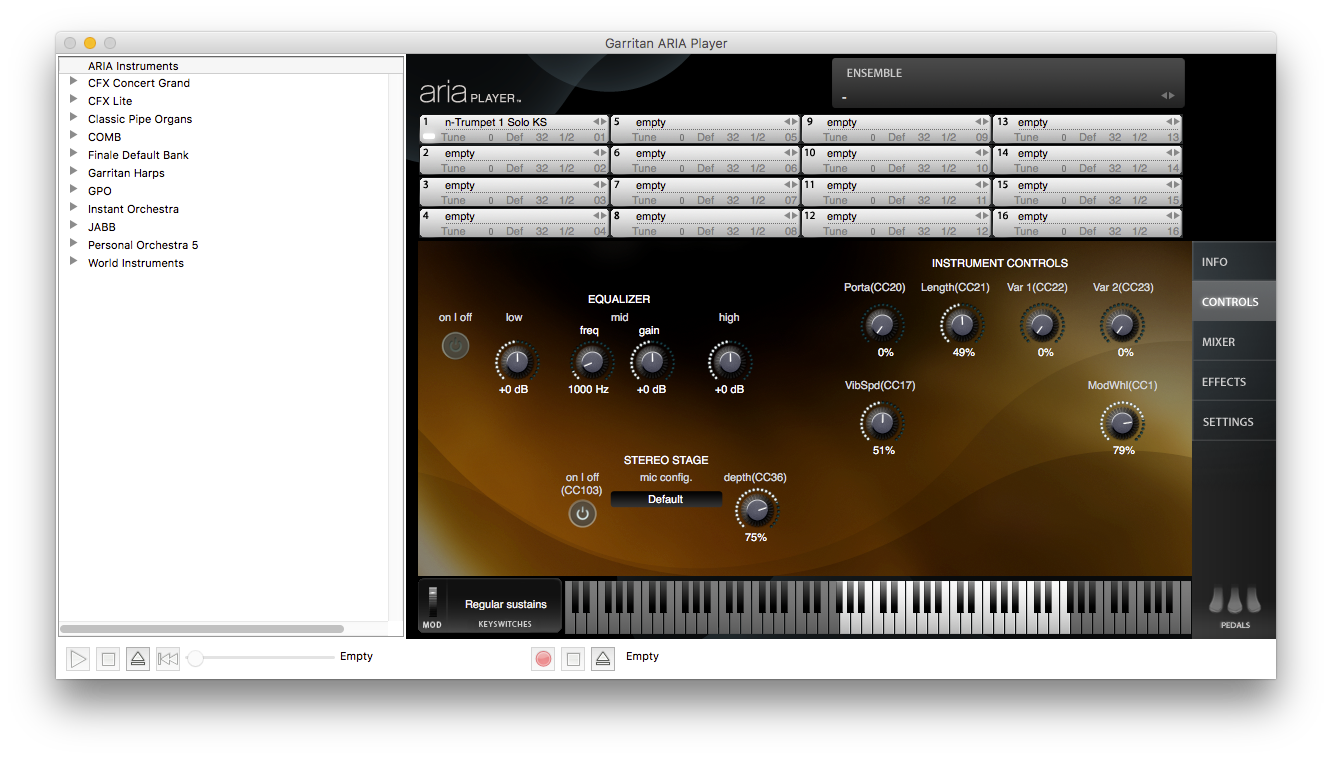Click the Equalizer low knob
Screen dimensions: 1332x759
(516, 362)
